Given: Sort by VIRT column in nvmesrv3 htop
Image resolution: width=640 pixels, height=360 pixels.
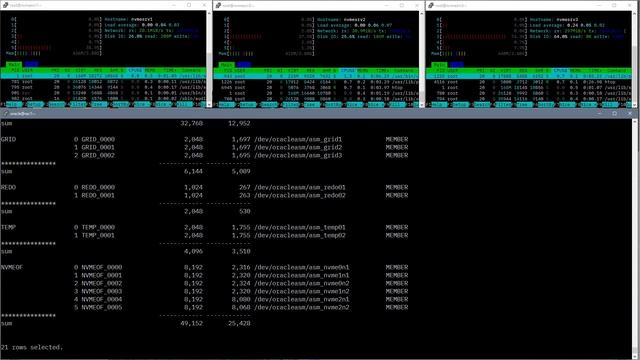Looking at the screenshot, I should [506, 70].
